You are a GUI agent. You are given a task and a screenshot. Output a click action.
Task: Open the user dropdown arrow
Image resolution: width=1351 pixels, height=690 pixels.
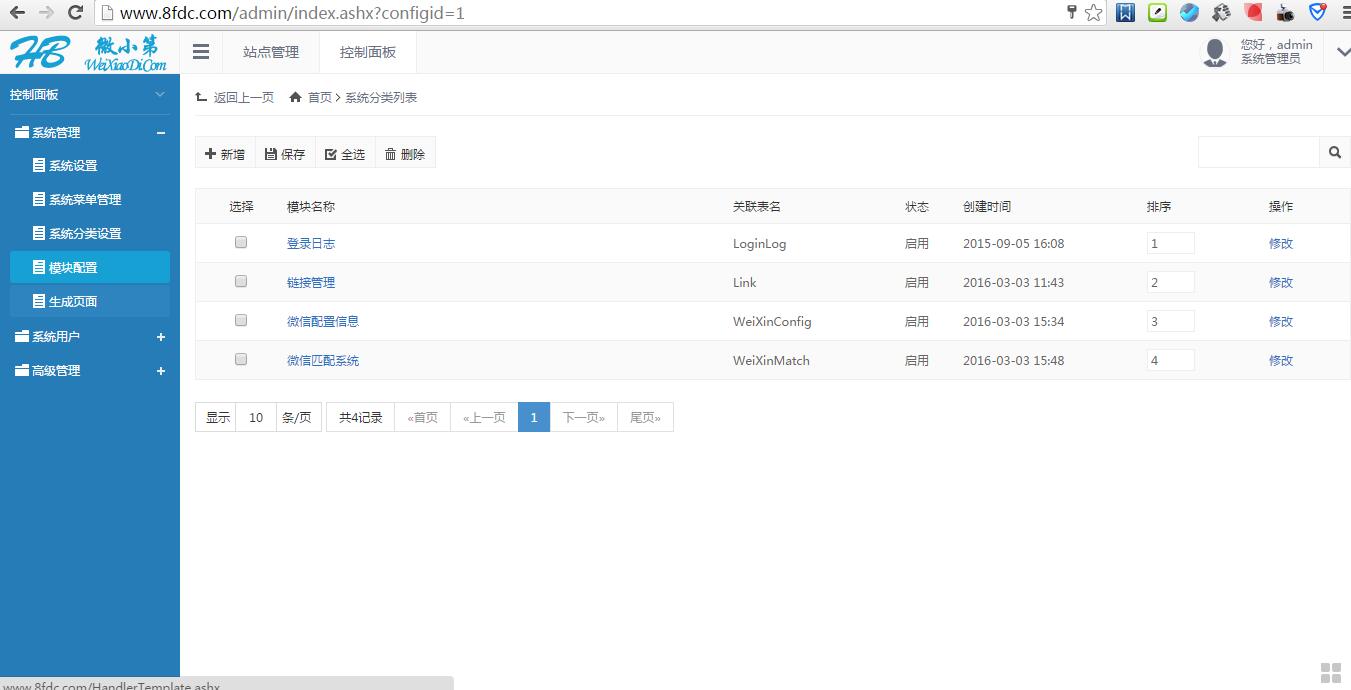(x=1342, y=52)
